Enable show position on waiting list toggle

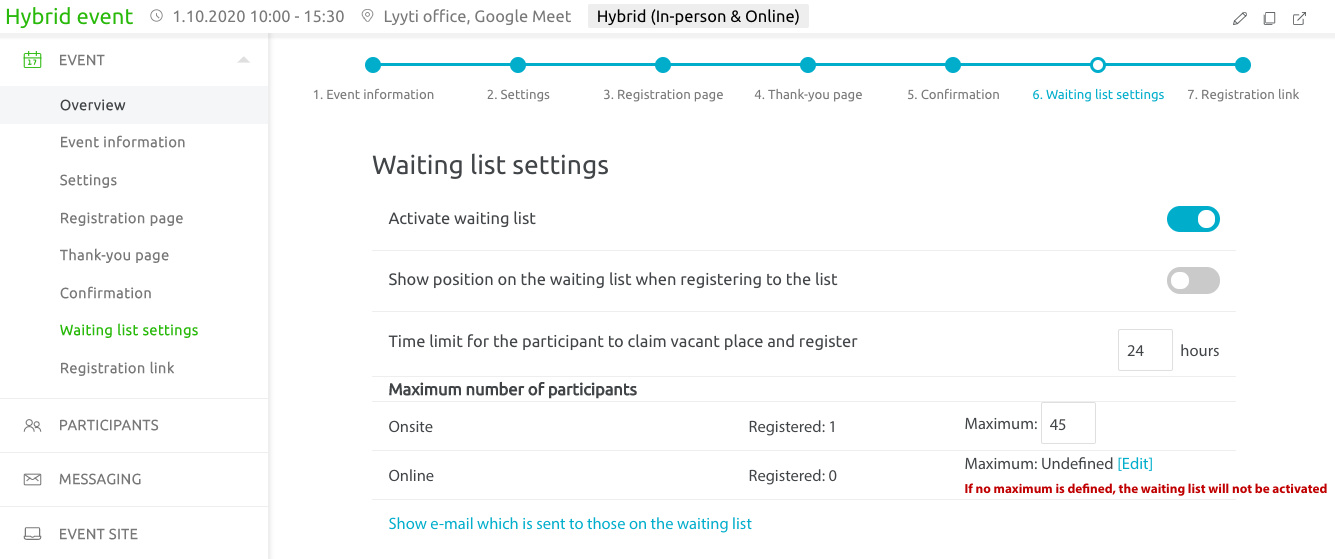tap(1193, 280)
